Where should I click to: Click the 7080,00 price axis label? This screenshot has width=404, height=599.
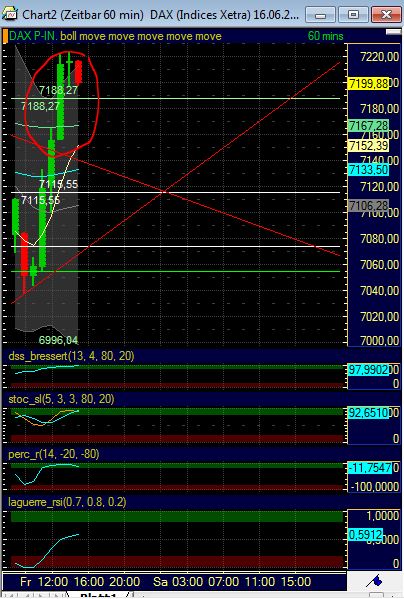point(380,239)
